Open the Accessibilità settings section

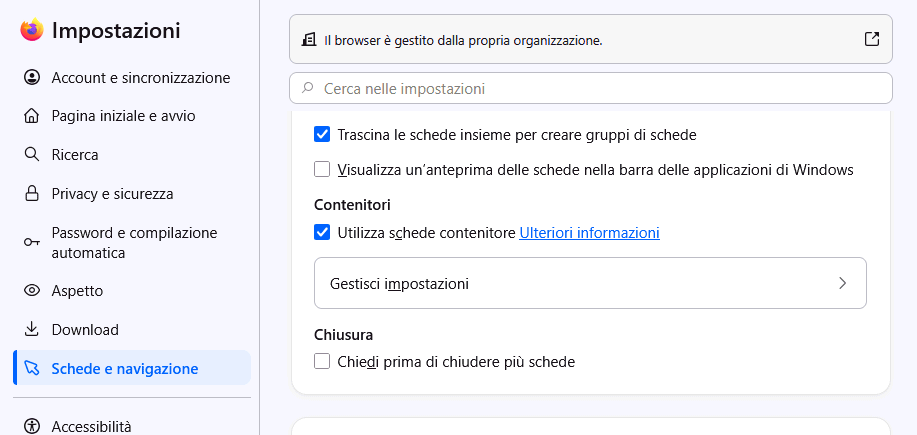click(132, 426)
